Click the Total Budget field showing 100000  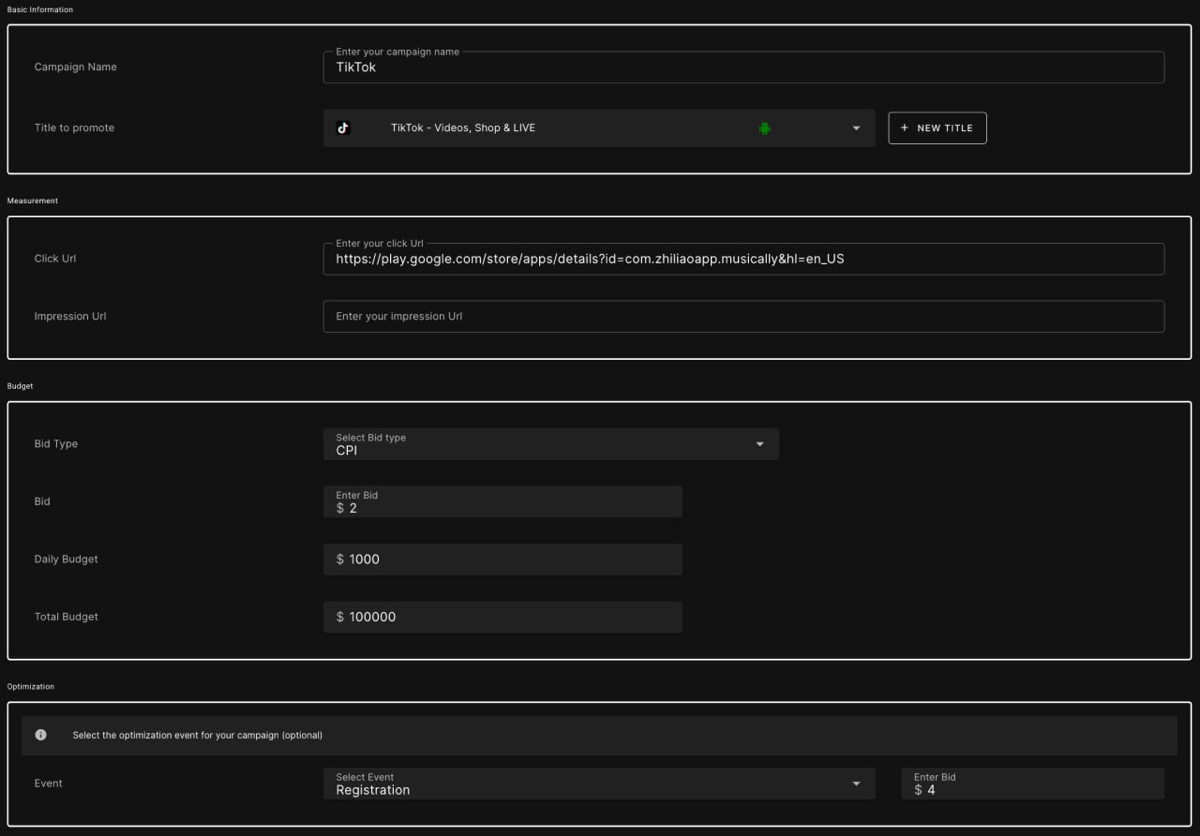click(x=502, y=617)
